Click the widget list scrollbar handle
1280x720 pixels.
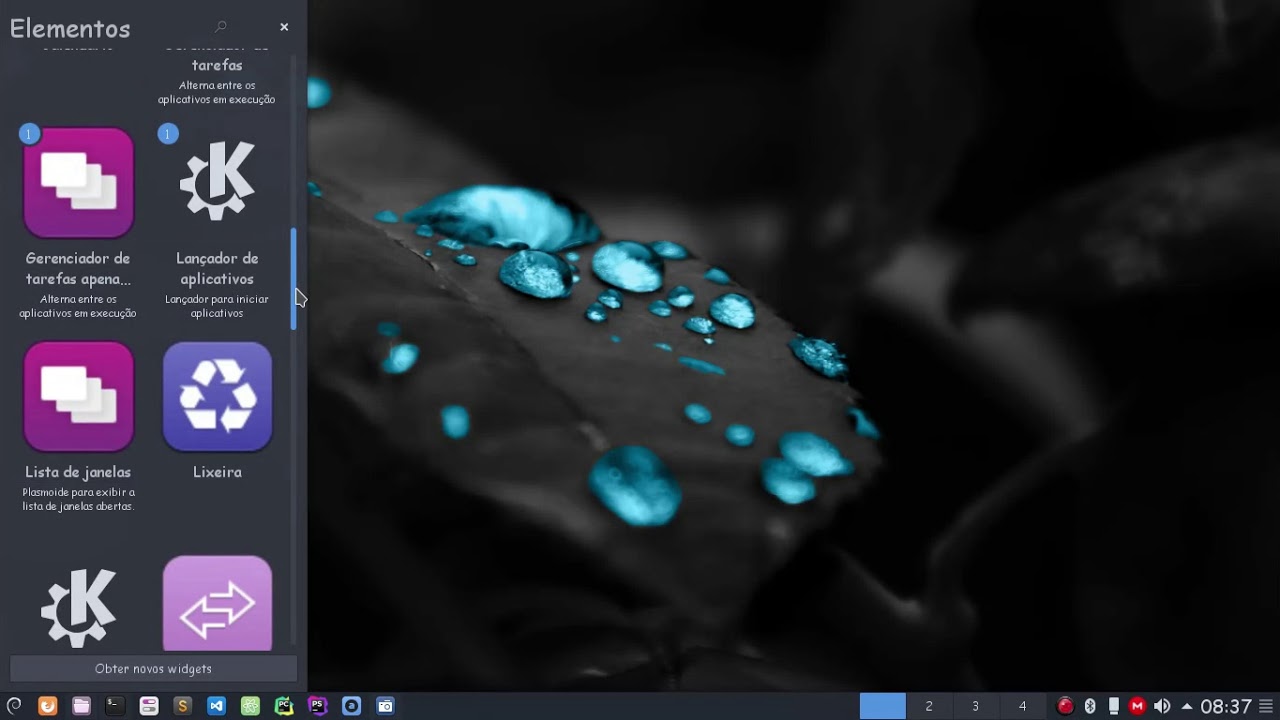point(294,279)
